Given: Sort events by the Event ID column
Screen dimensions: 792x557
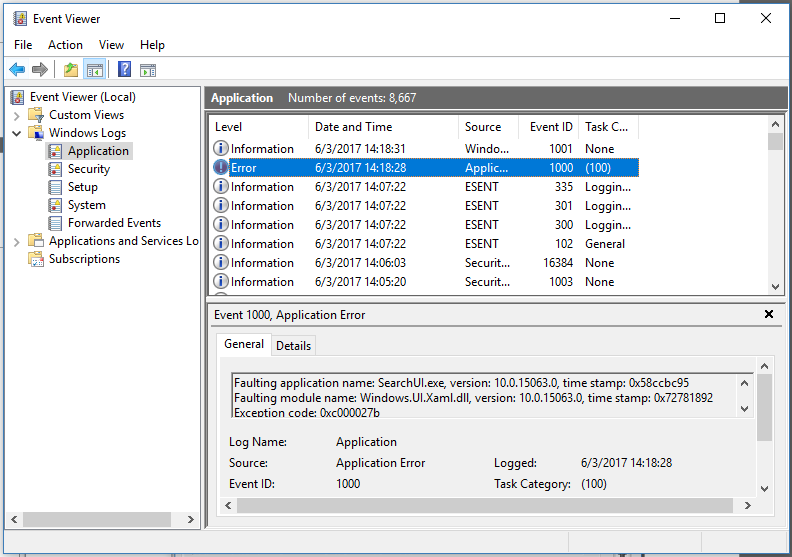Looking at the screenshot, I should point(548,127).
